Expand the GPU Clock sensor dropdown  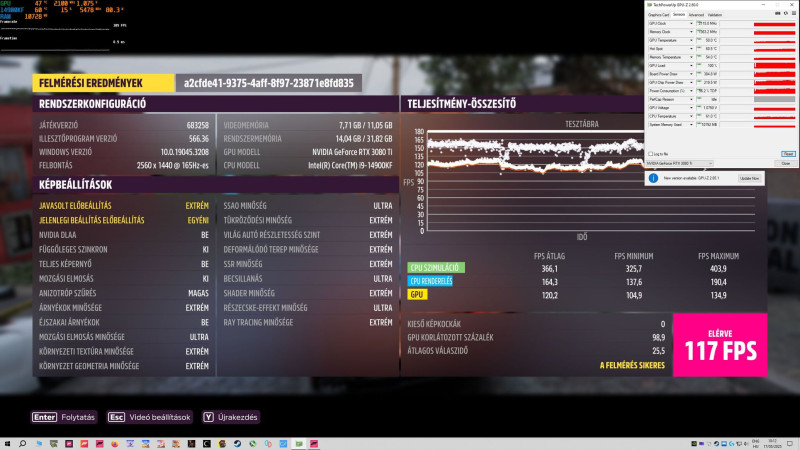click(691, 23)
